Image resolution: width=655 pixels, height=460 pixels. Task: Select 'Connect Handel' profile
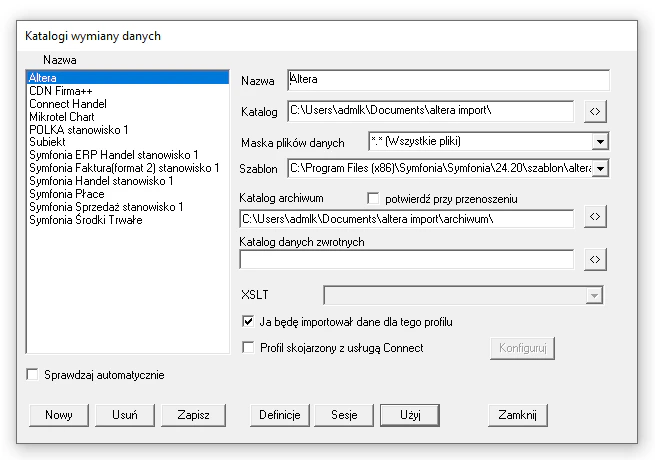[x=128, y=104]
